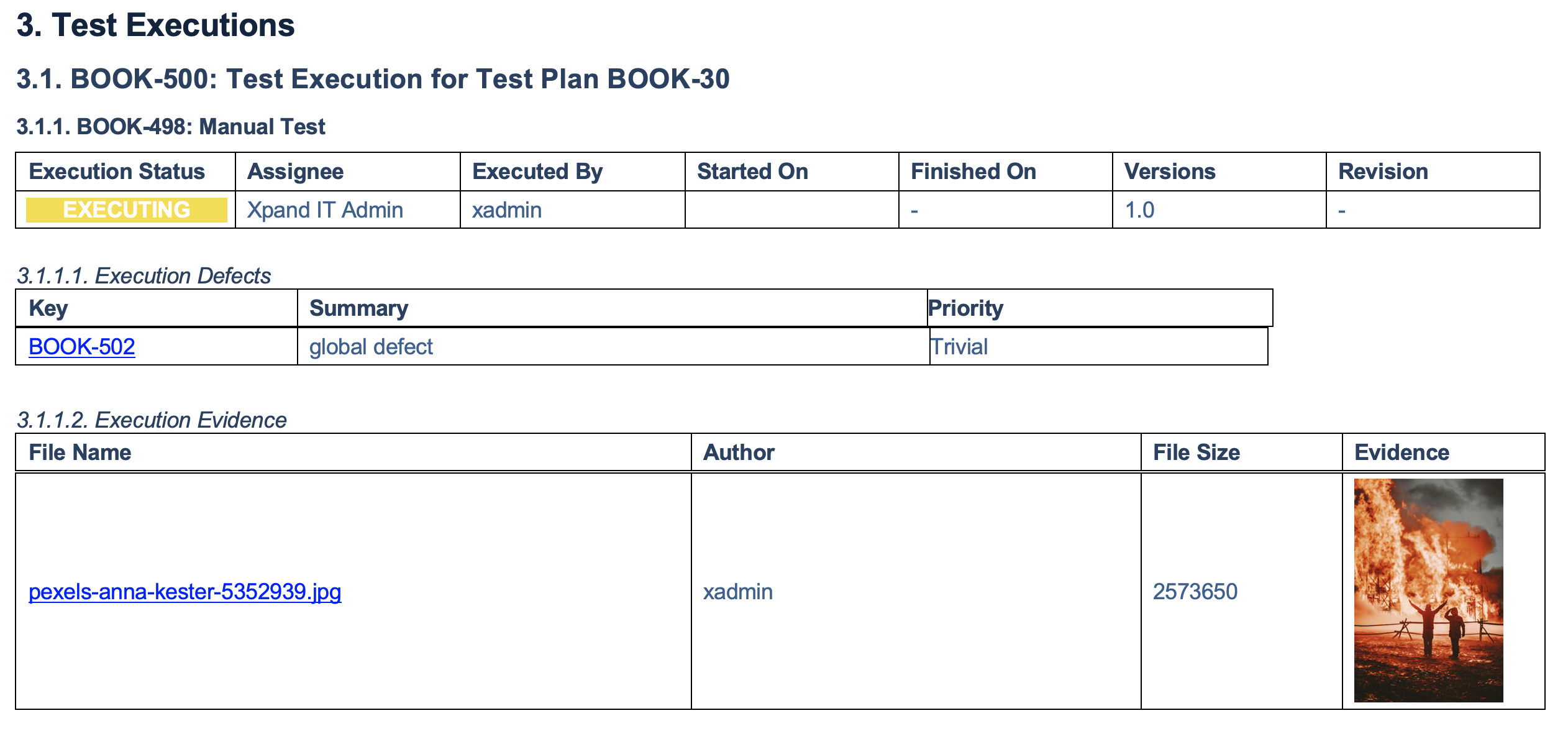Click the 2573650 file size value
The height and width of the screenshot is (736, 1568).
(1195, 592)
